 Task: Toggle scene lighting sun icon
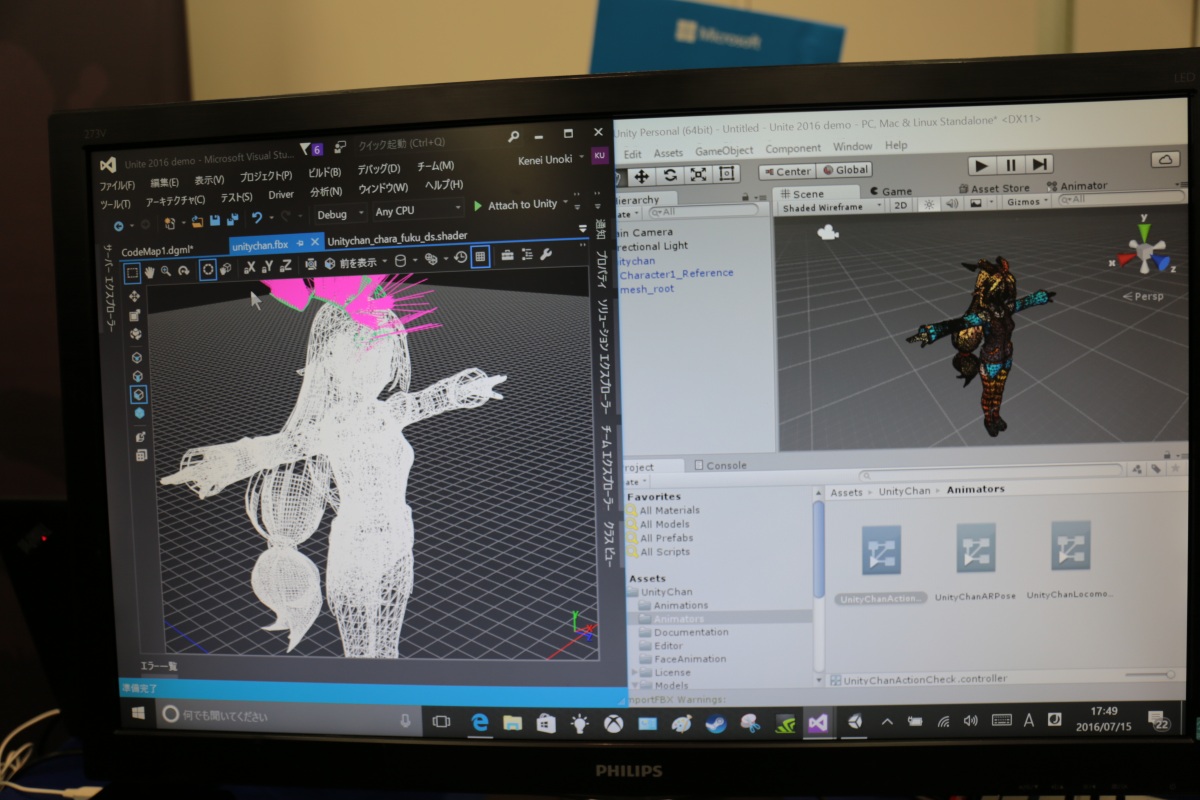point(928,204)
